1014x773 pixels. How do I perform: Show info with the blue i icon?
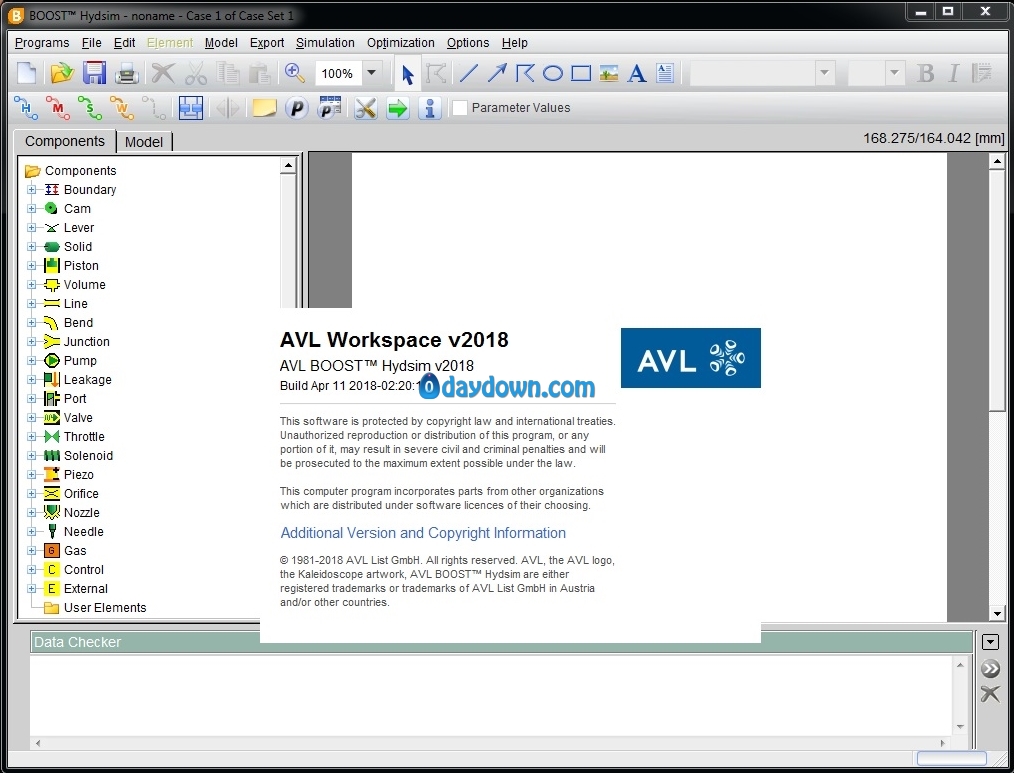click(429, 108)
